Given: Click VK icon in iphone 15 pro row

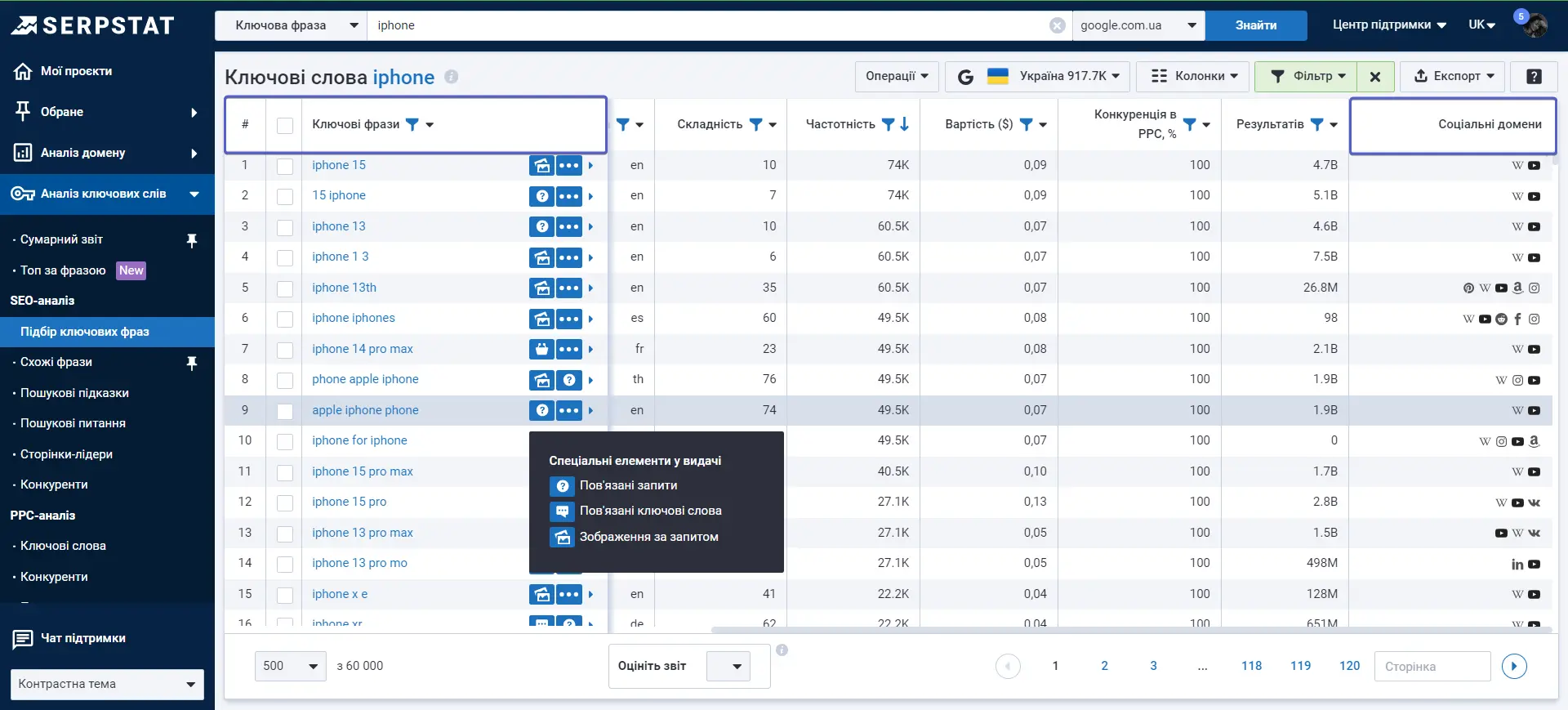Looking at the screenshot, I should 1535,502.
